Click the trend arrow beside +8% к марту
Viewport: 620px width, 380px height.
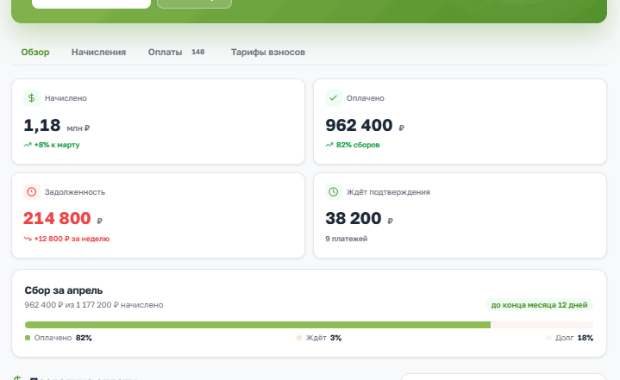[x=27, y=145]
